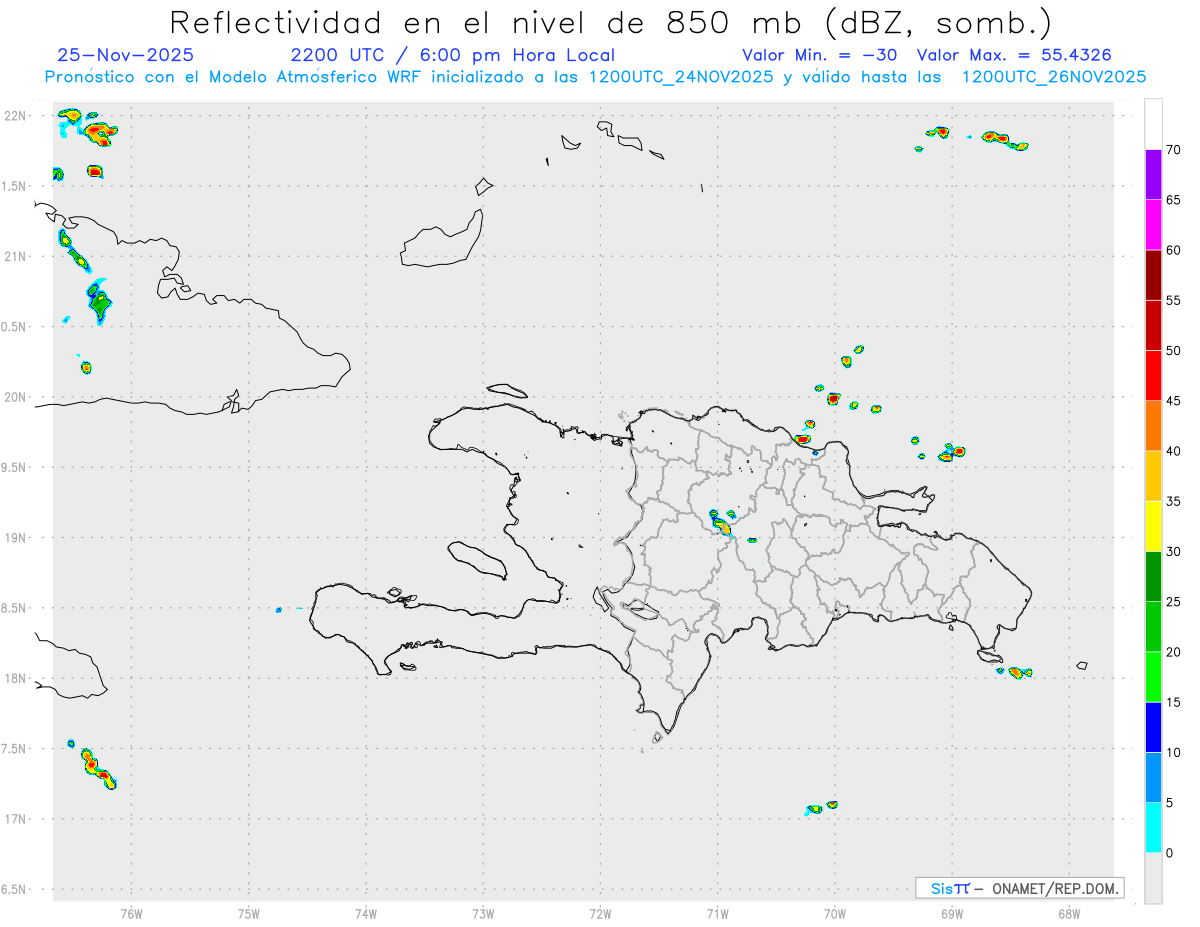Click the colorbar value '20'
Viewport: 1200px width, 927px height.
tap(1174, 652)
